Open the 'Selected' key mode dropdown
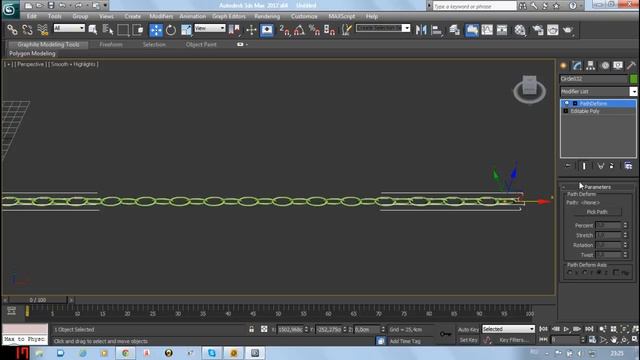Image resolution: width=640 pixels, height=360 pixels. [508, 329]
